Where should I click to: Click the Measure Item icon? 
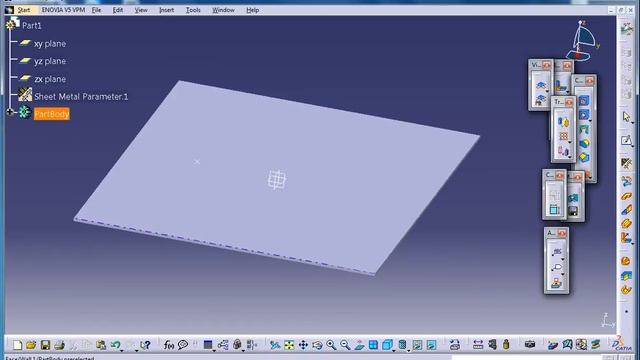point(492,345)
